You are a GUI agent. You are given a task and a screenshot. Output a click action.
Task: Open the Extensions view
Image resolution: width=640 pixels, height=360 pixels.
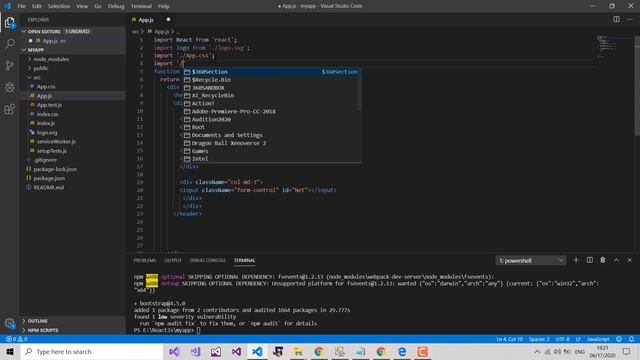10,109
